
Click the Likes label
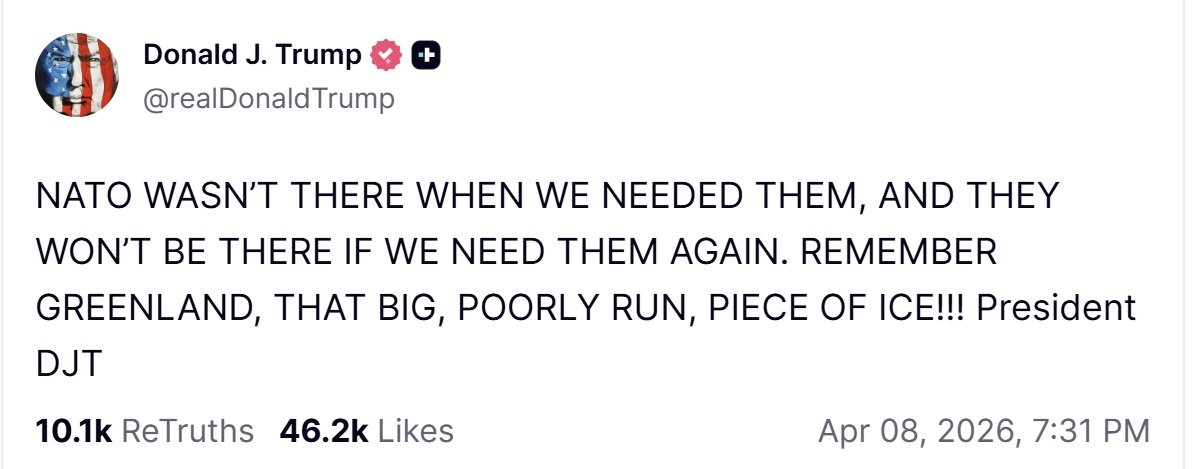coord(416,431)
